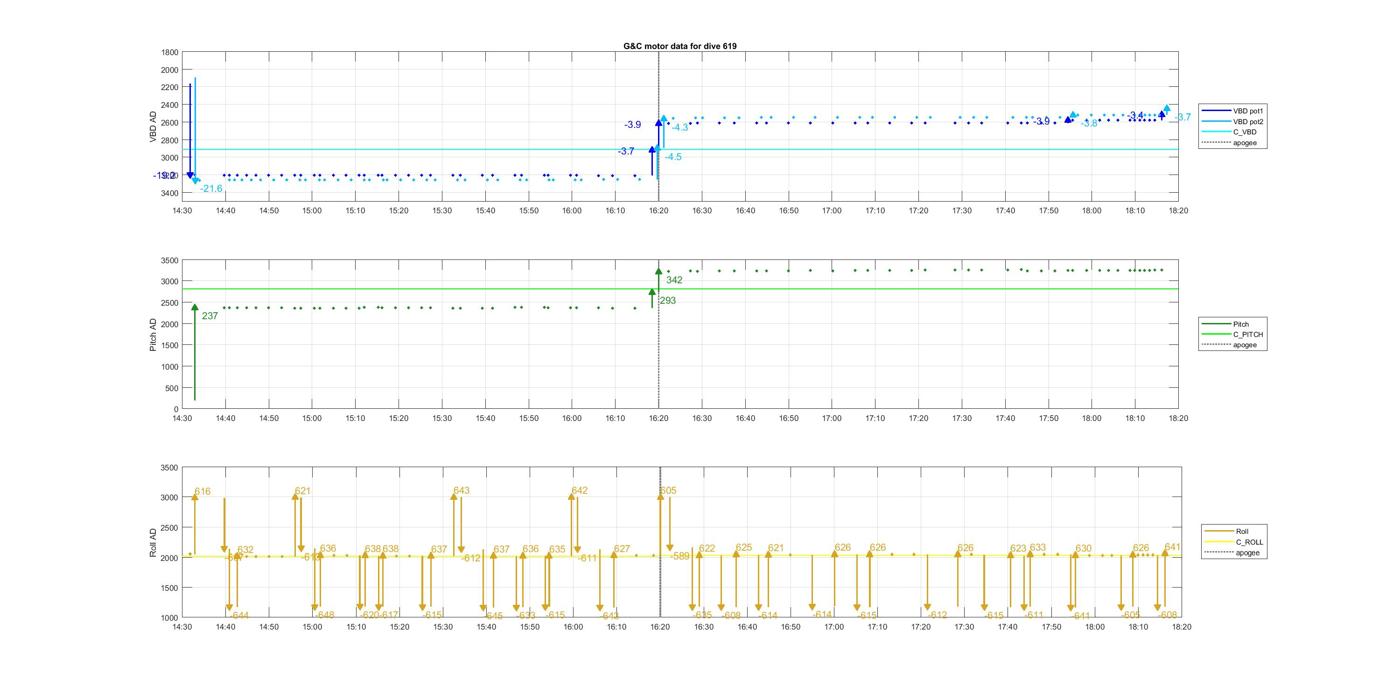Viewport: 1400px width, 693px height.
Task: Click the "632" roll data label
Action: click(245, 550)
